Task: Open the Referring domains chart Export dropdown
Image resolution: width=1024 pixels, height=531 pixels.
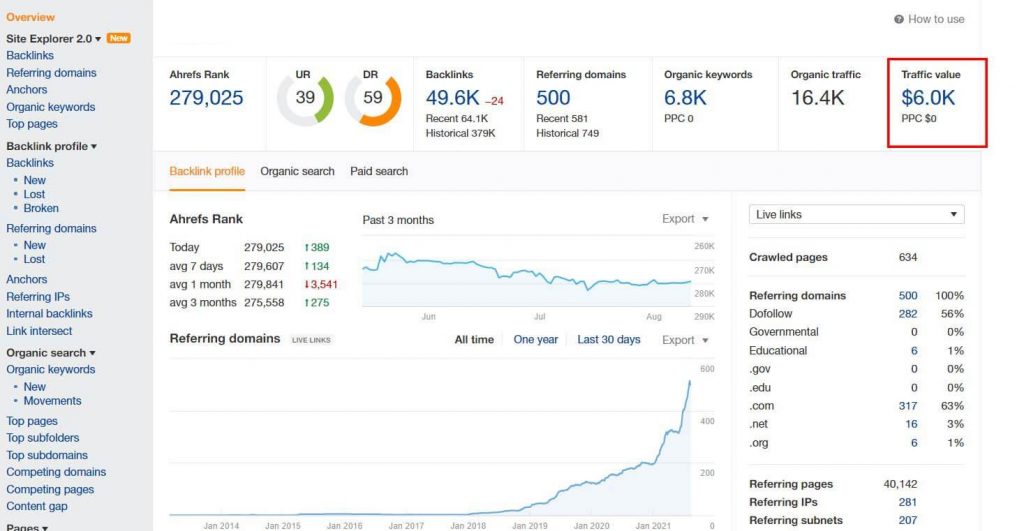Action: point(685,340)
